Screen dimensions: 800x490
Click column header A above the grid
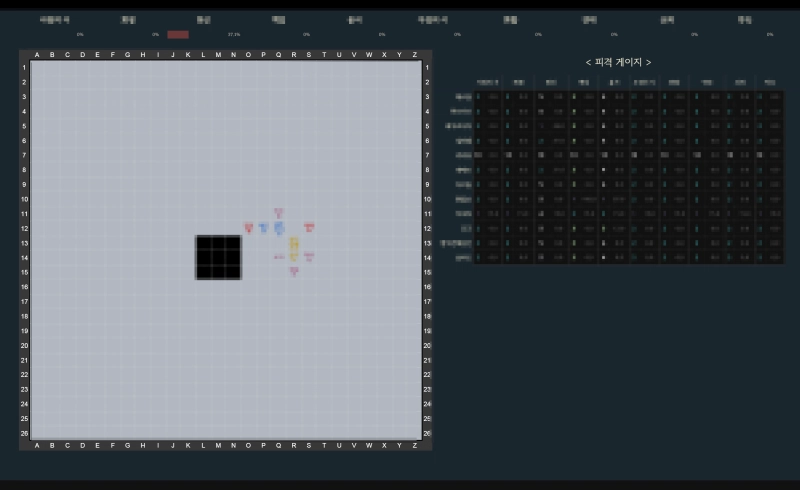(x=37, y=55)
